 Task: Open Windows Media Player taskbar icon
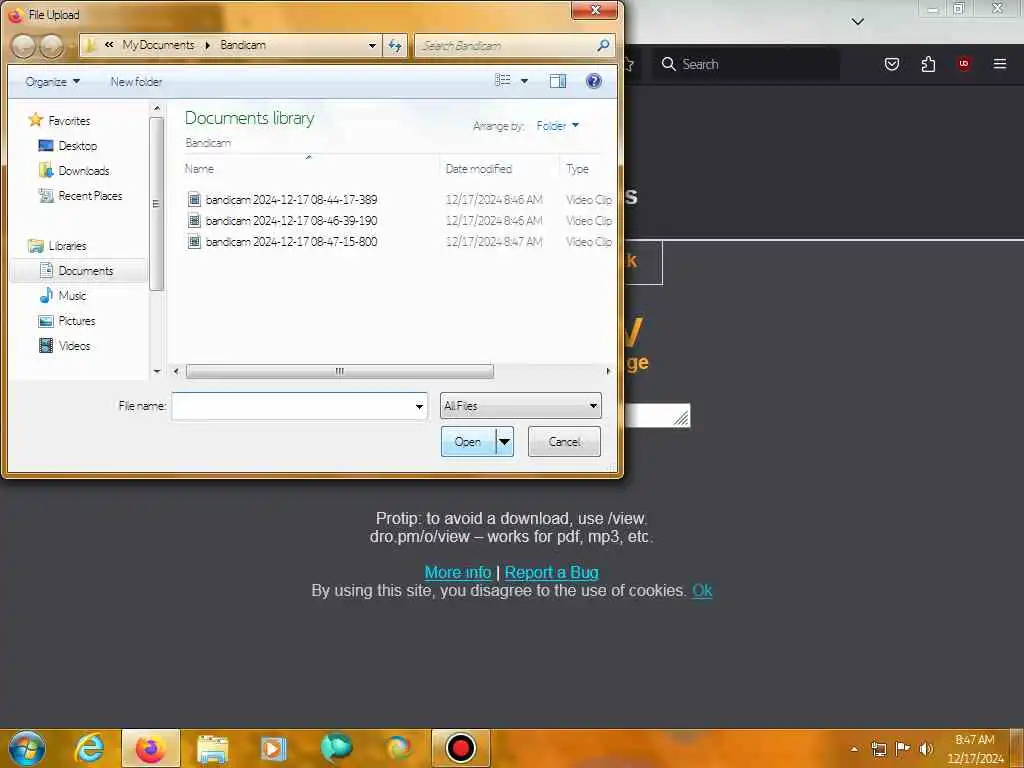pos(273,749)
